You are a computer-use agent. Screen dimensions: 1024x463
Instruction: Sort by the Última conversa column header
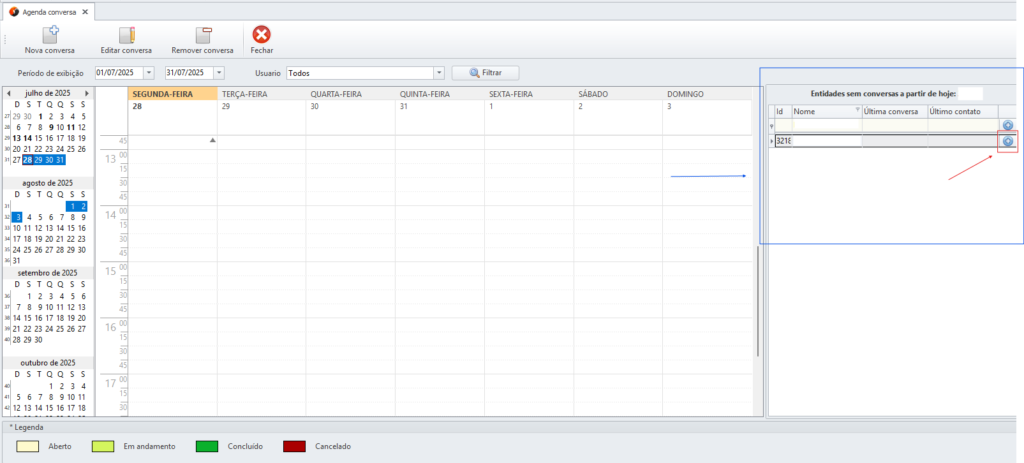(x=893, y=112)
